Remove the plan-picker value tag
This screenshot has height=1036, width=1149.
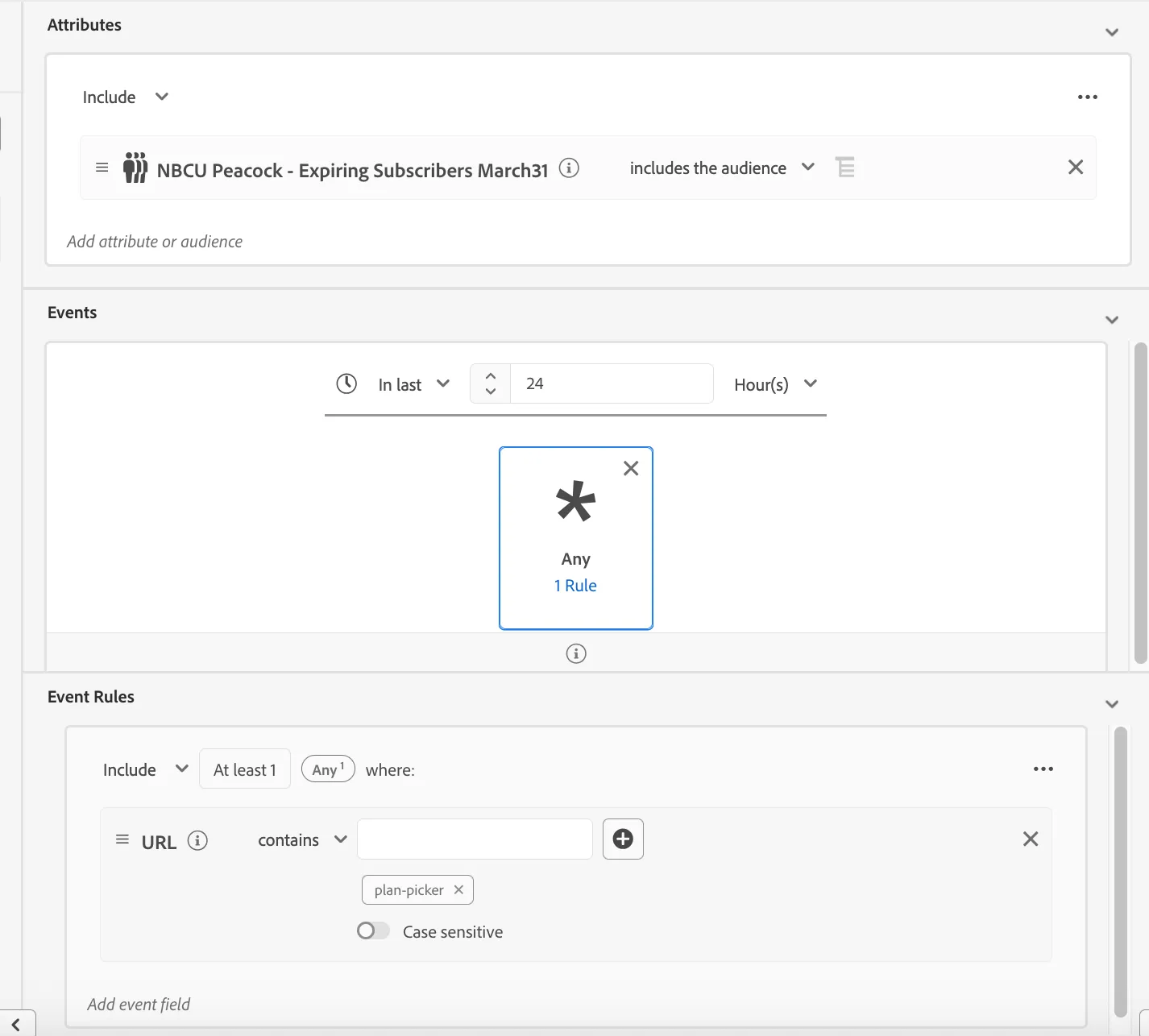pos(458,889)
